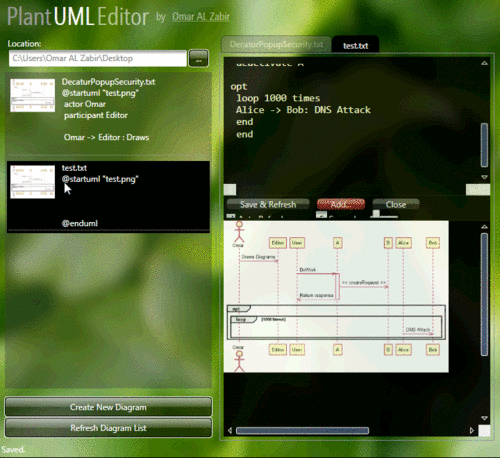The width and height of the screenshot is (500, 458).
Task: Click the 'loop 1000 times' code line
Action: point(278,98)
